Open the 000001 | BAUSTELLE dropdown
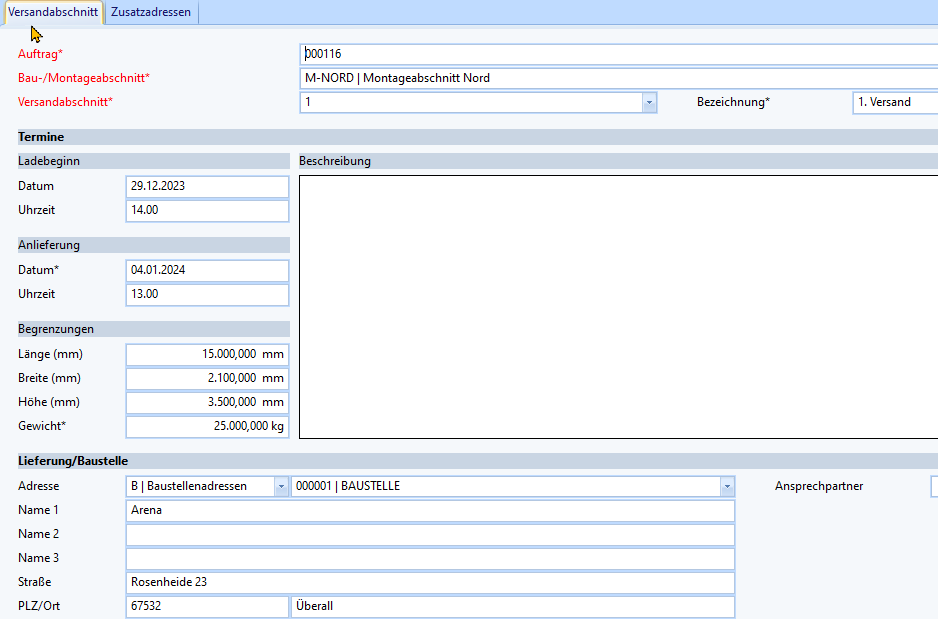The width and height of the screenshot is (938, 619). 727,487
